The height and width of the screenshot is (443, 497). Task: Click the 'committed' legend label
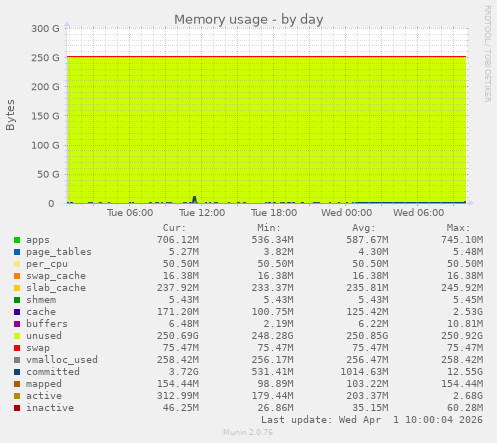point(53,372)
